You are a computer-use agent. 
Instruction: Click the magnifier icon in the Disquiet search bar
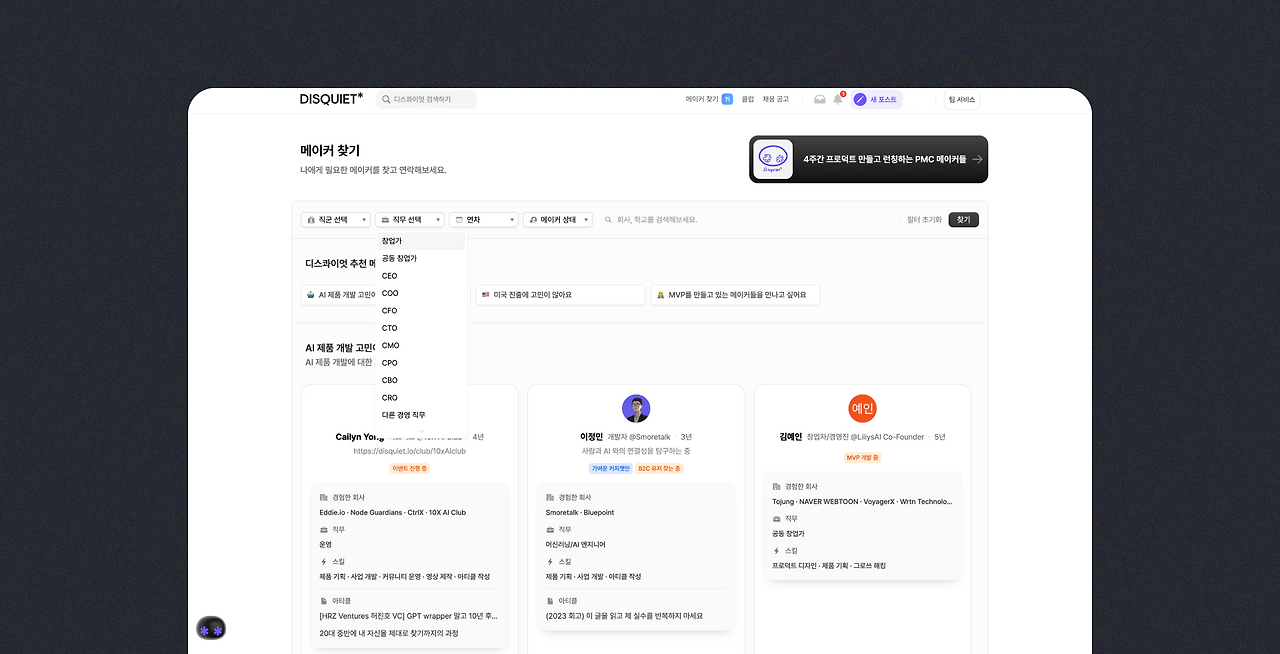pos(387,100)
